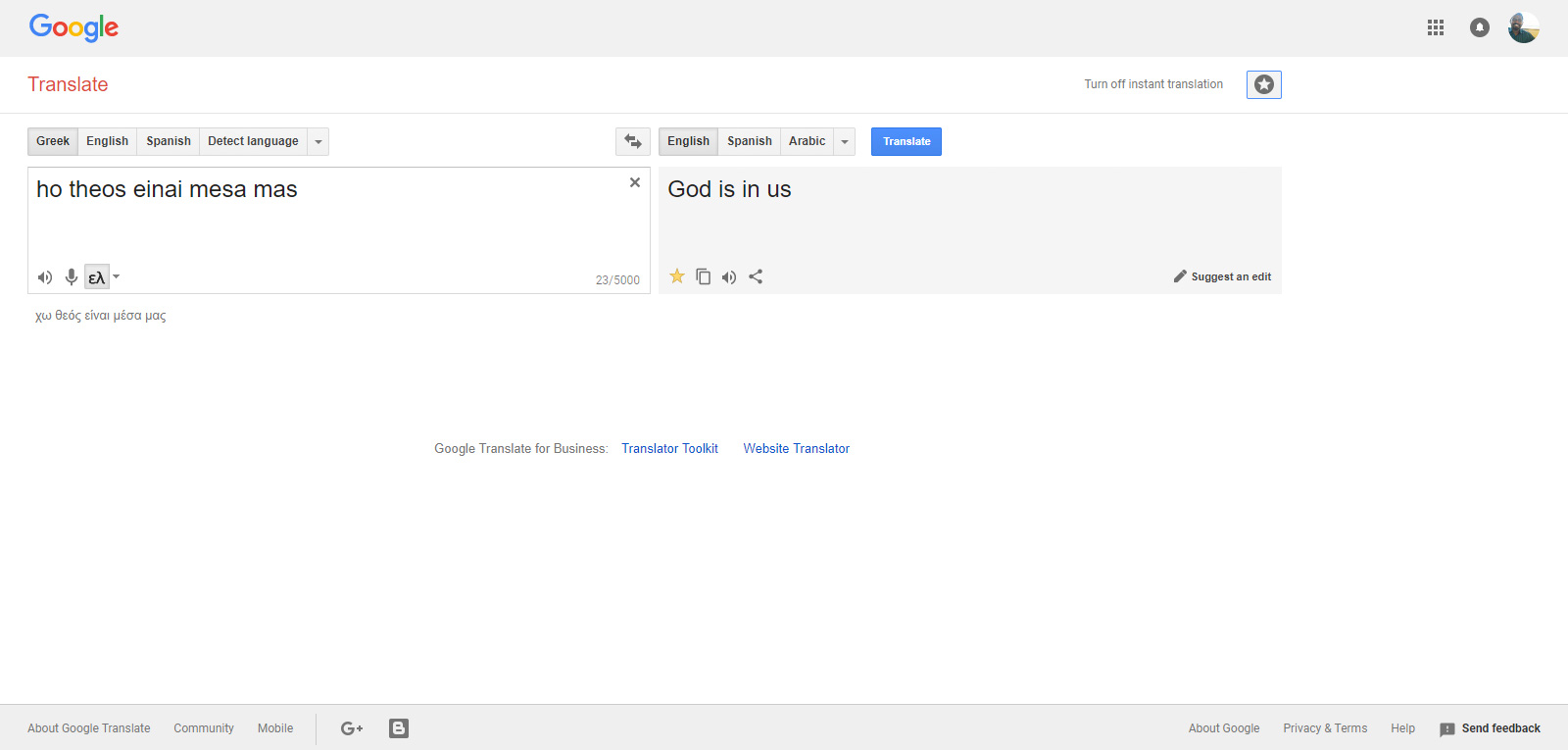
Task: Open input tools options arrow
Action: click(x=117, y=277)
